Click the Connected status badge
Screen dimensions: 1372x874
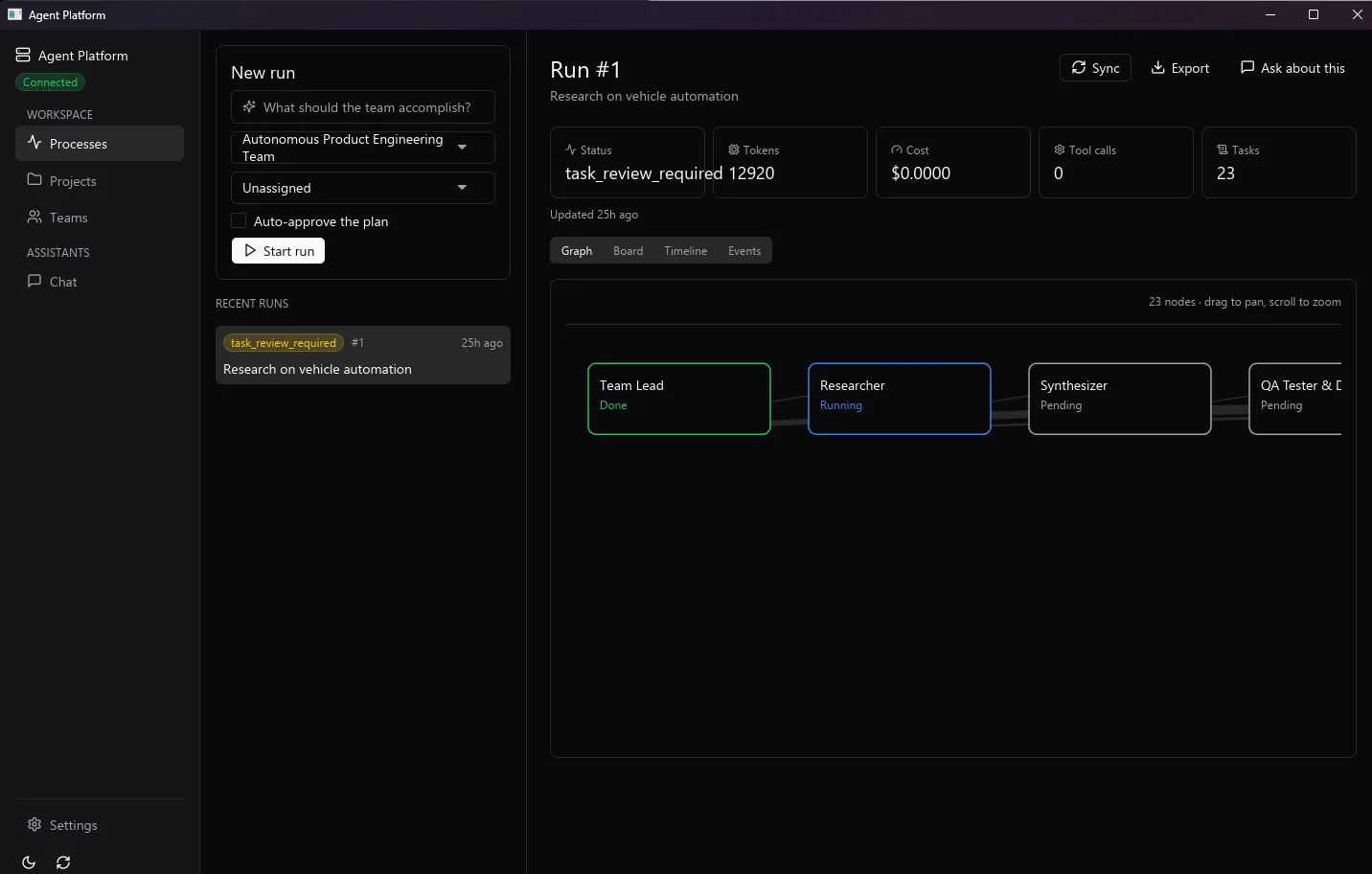[50, 82]
